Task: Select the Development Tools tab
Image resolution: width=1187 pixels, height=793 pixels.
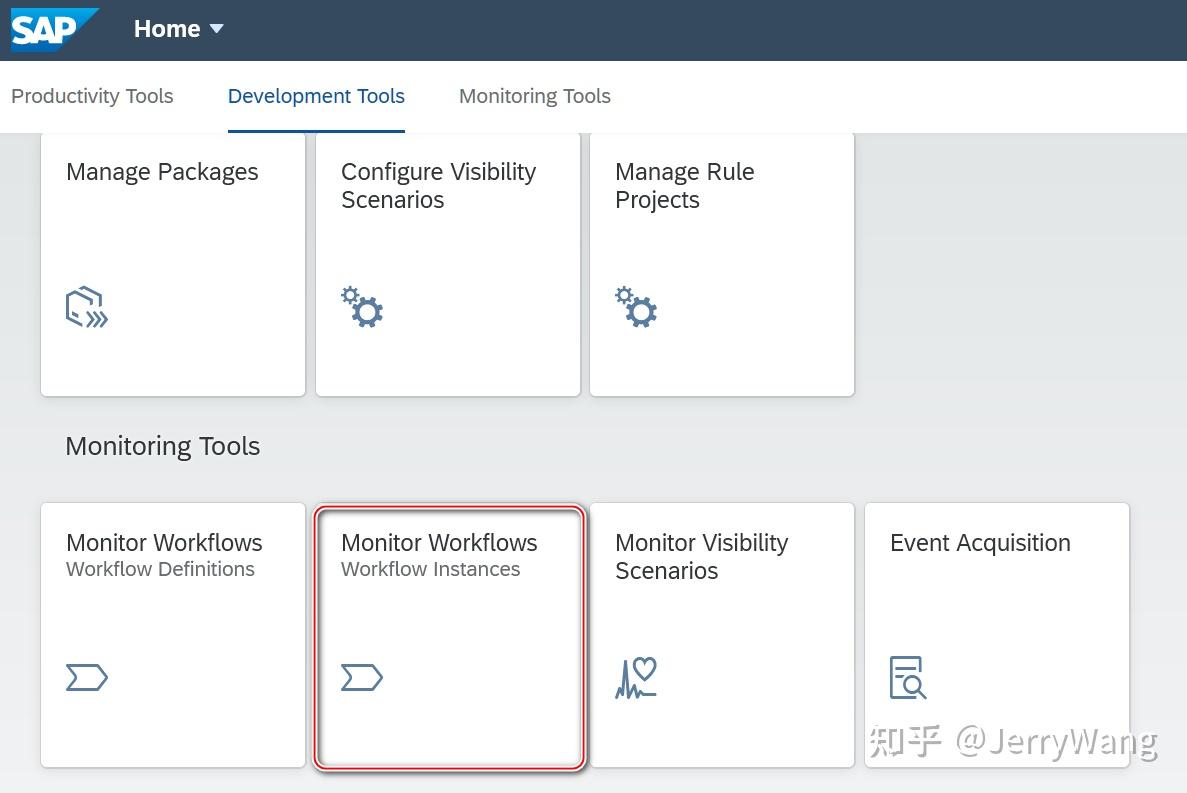Action: pyautogui.click(x=316, y=96)
